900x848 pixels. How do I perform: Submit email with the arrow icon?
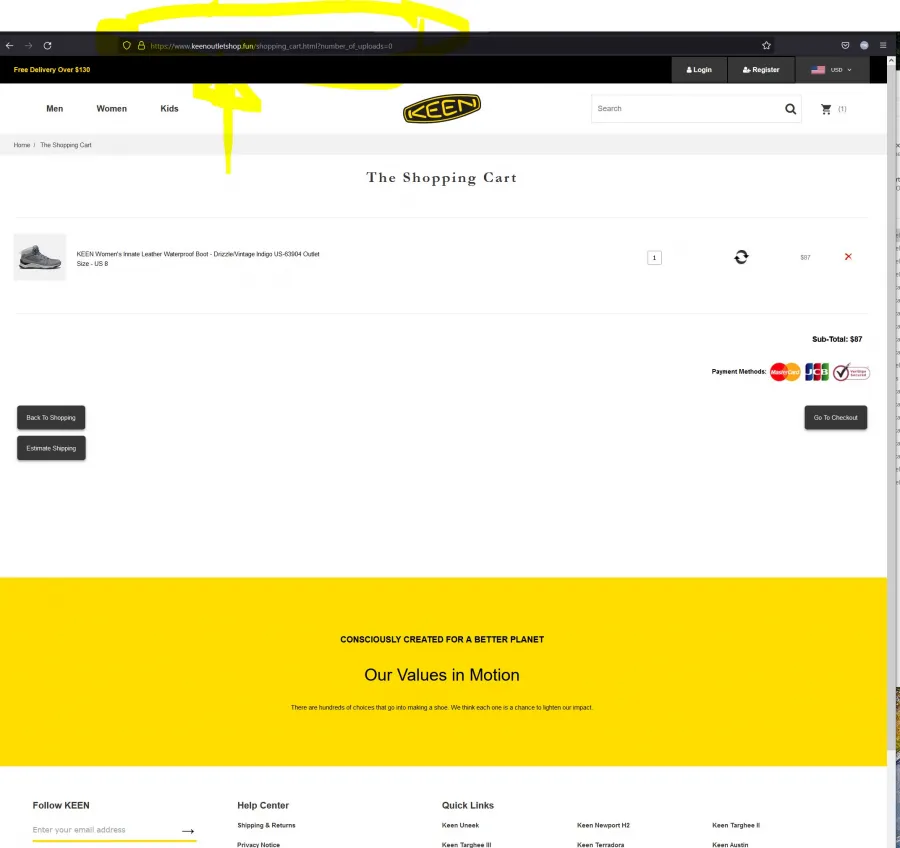tap(188, 831)
